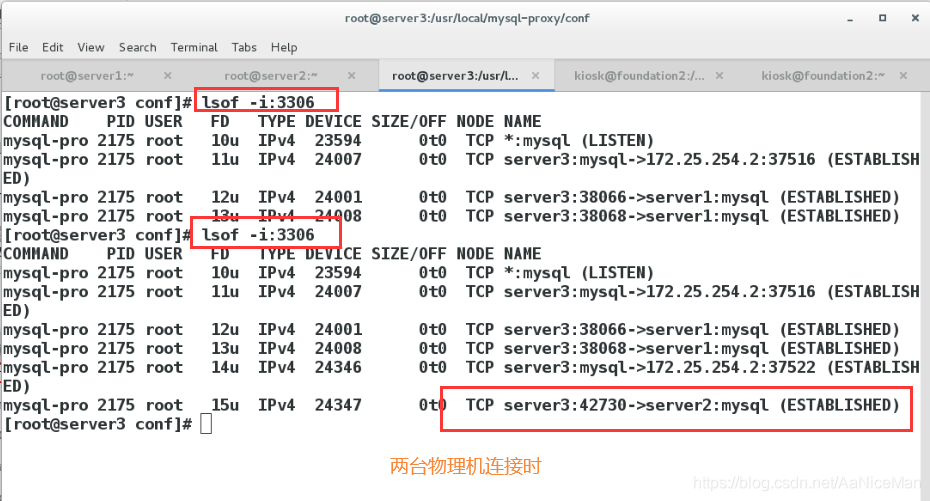The image size is (930, 501).
Task: Open the File menu
Action: tap(18, 47)
